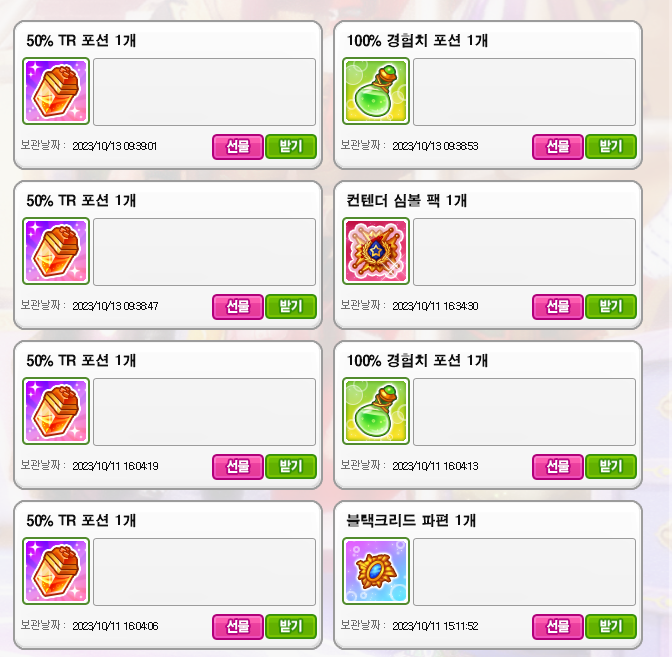Gift the EXP potion stored at 09:38:53 via 선물
This screenshot has width=672, height=657.
tap(558, 147)
